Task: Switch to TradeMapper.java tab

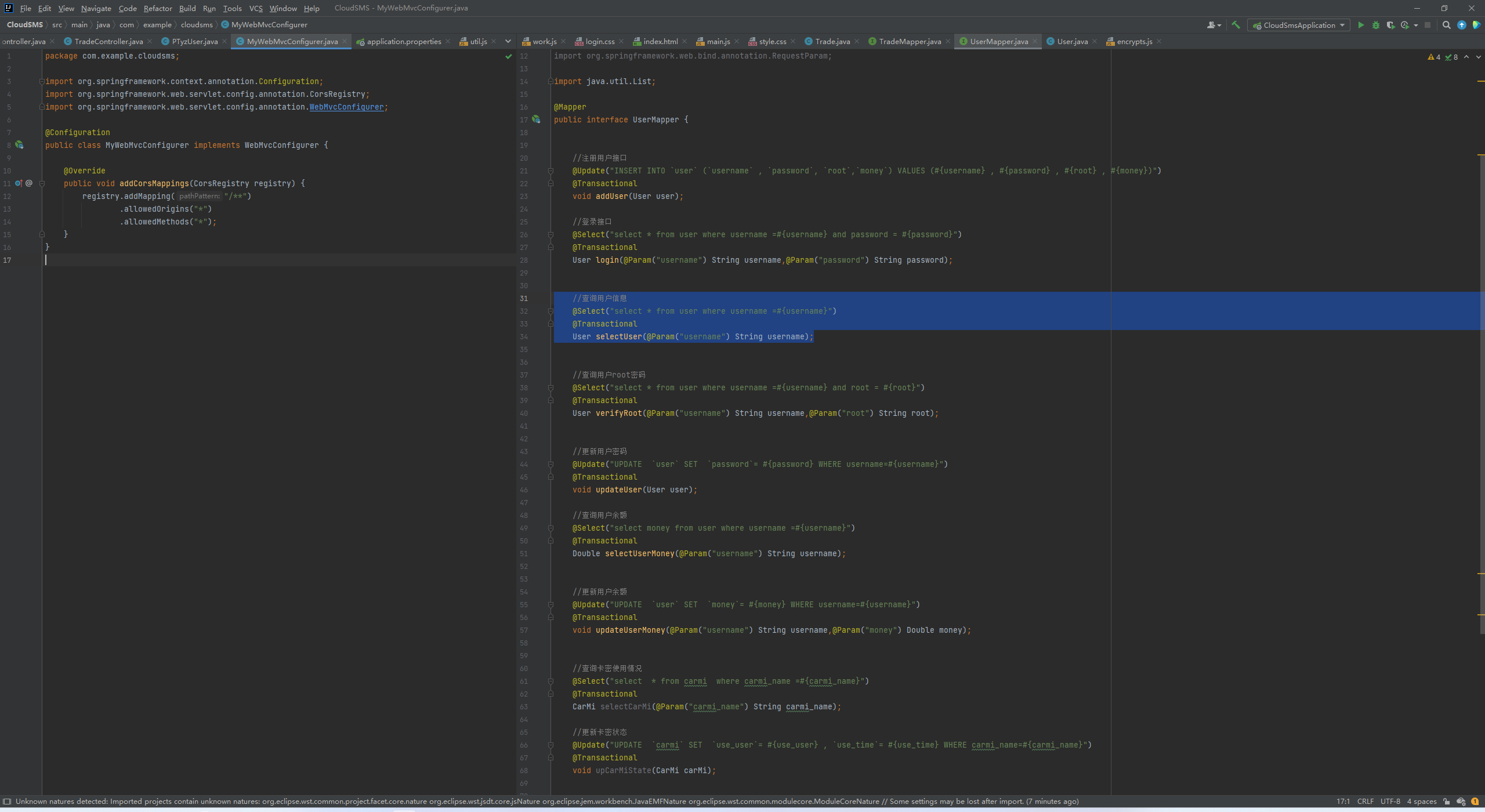Action: 909,41
